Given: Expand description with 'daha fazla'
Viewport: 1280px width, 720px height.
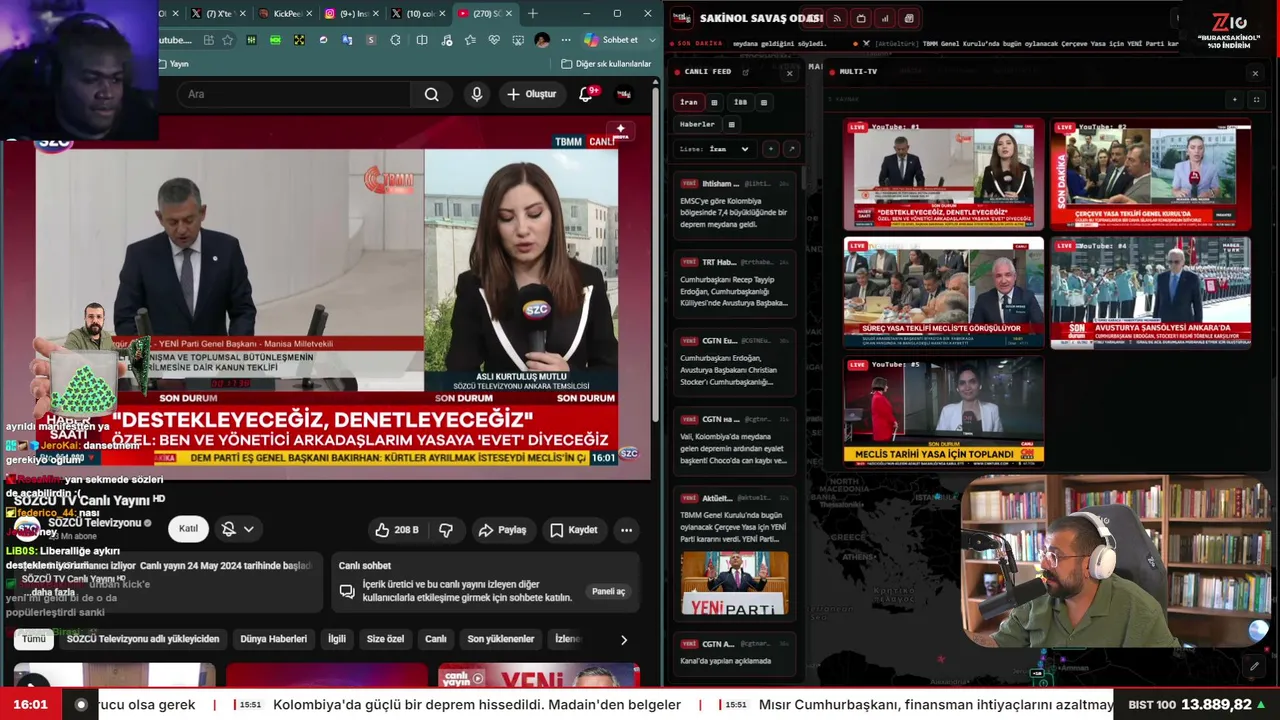Looking at the screenshot, I should coord(53,592).
